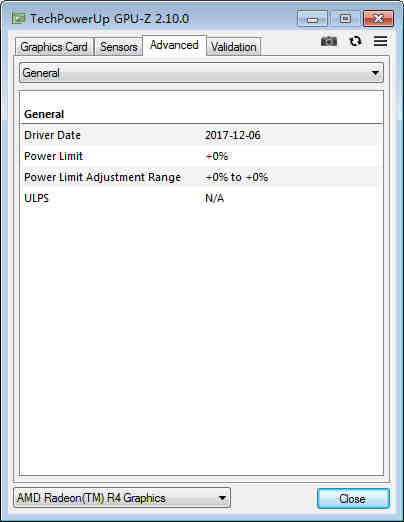
Task: Go to the Validation tab
Action: pos(233,47)
